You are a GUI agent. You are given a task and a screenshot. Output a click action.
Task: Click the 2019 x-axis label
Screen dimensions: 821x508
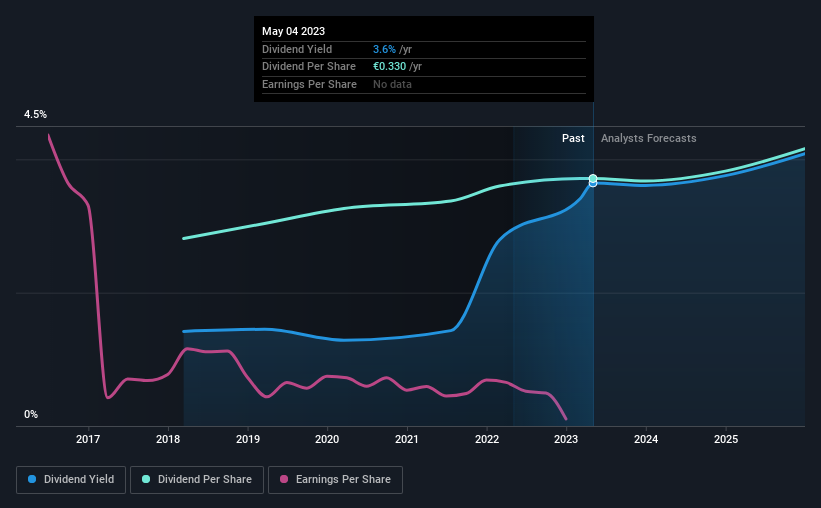pos(248,439)
